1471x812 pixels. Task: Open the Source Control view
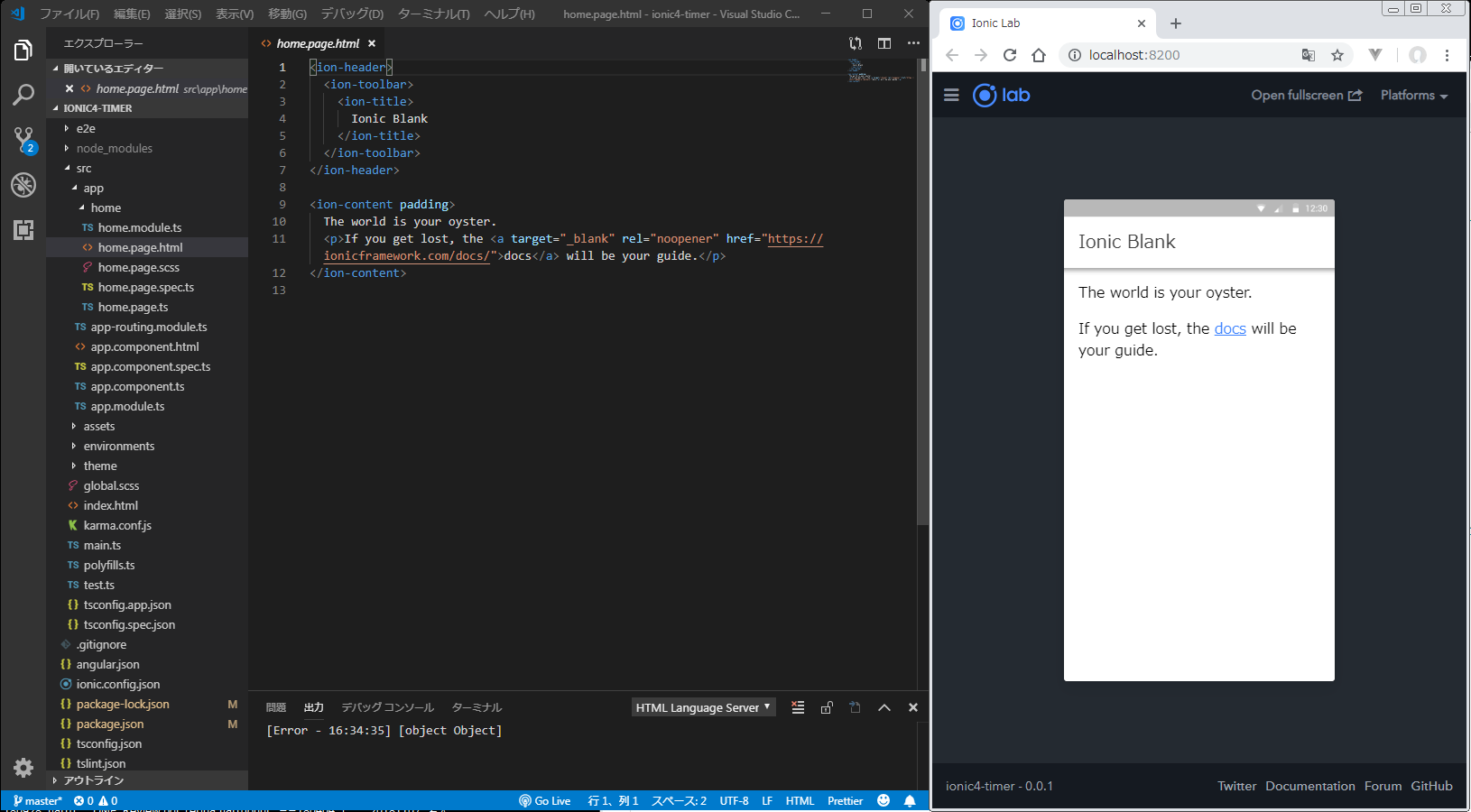pos(23,139)
